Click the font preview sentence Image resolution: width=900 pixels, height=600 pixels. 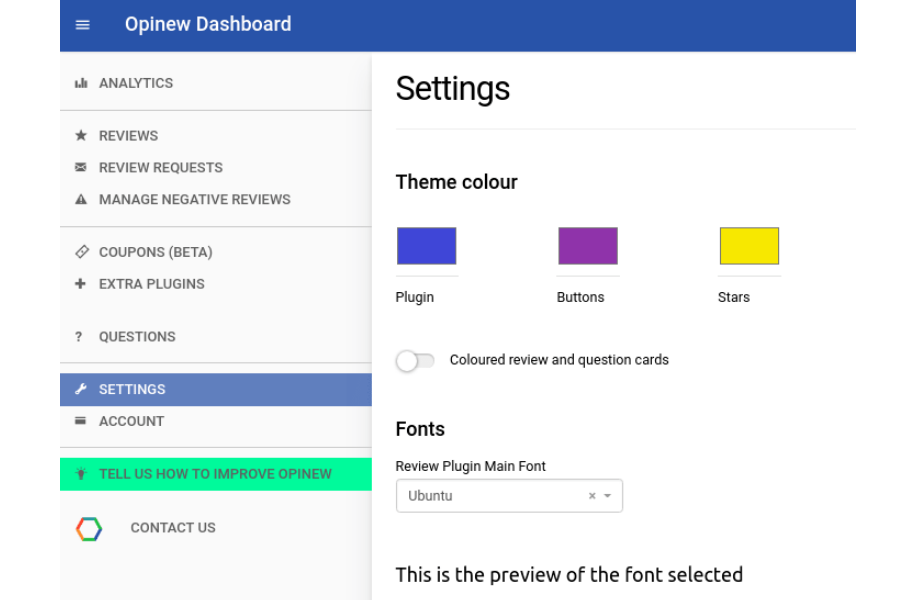(x=569, y=575)
